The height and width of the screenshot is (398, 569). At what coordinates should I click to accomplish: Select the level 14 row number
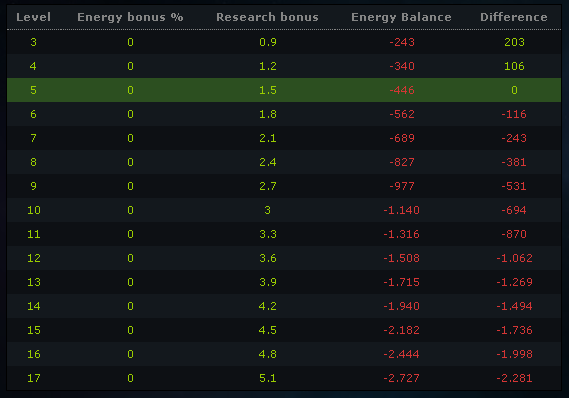34,306
